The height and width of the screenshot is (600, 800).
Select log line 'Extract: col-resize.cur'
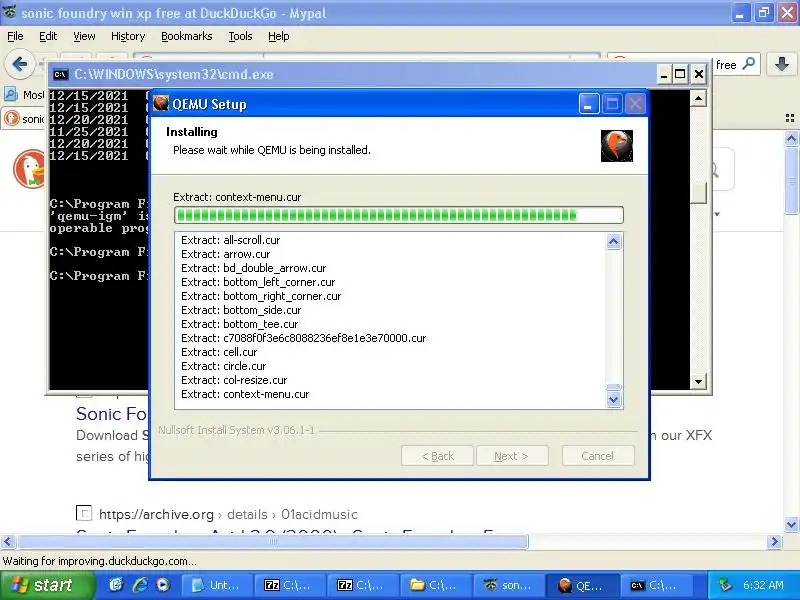[x=234, y=380]
